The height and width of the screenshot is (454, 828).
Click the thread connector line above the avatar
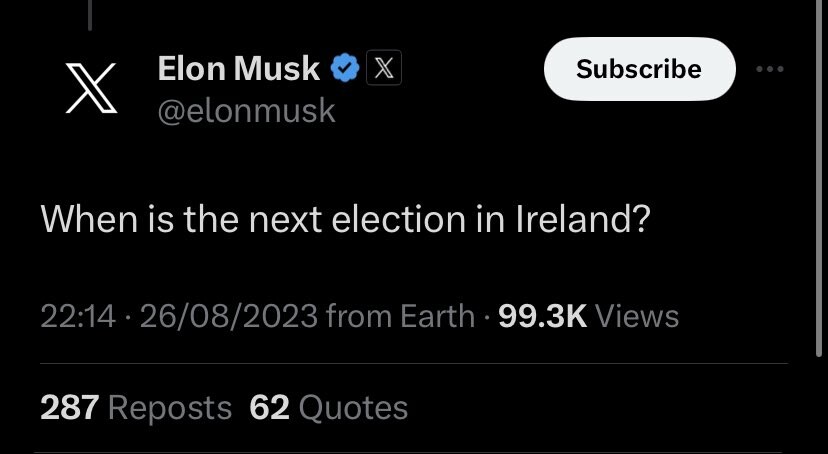[90, 15]
